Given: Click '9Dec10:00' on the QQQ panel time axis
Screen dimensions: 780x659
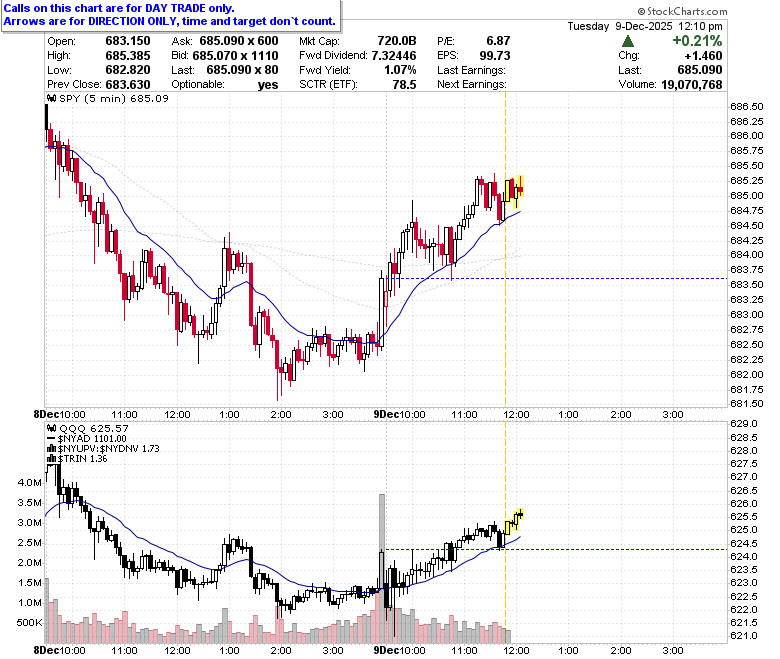Looking at the screenshot, I should click(399, 650).
